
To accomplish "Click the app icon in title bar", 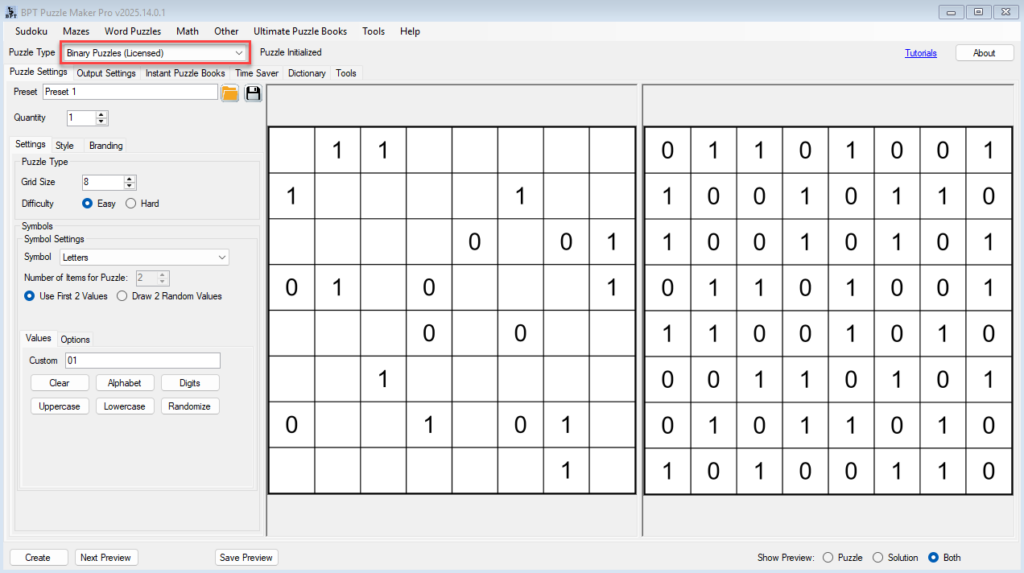I will [x=11, y=11].
